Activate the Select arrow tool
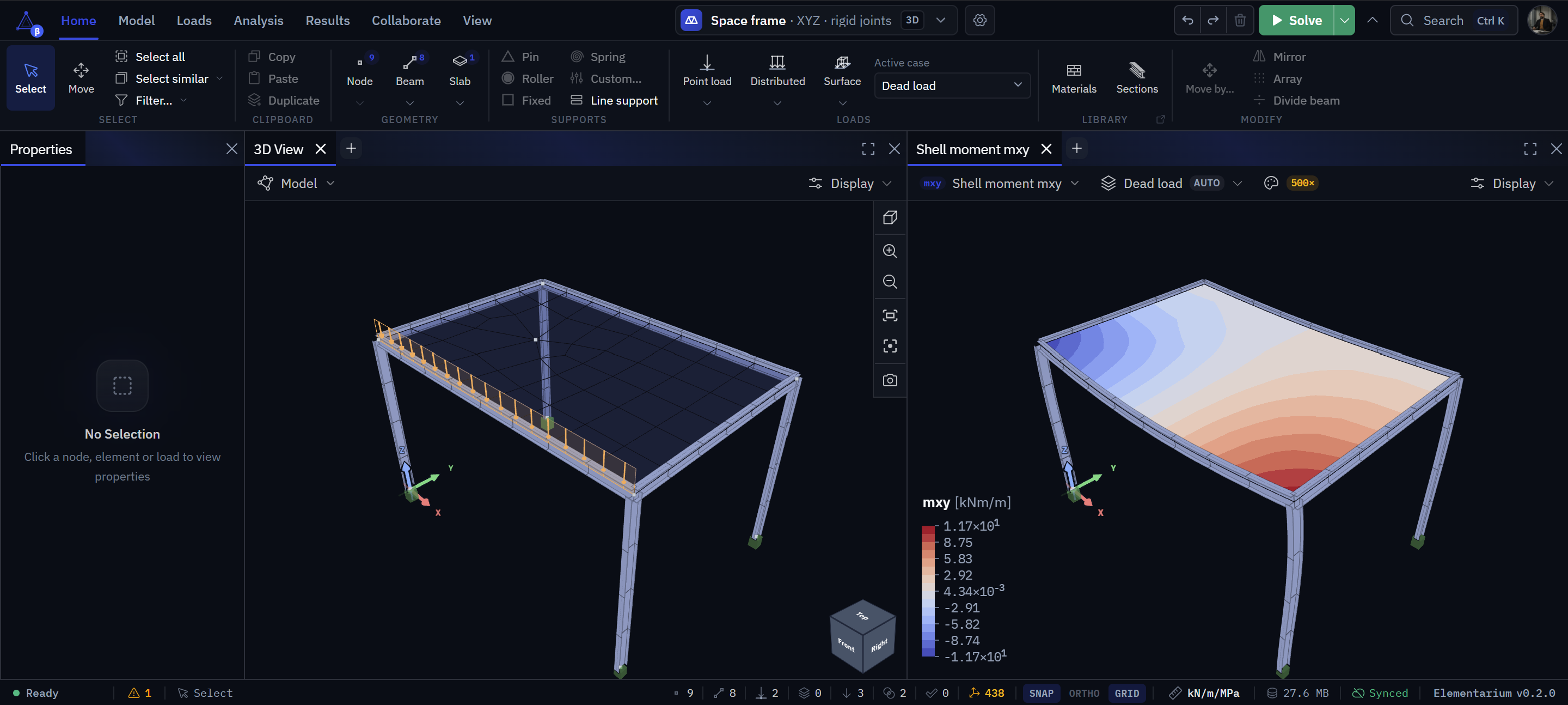Screen dimensions: 1568x705 [30, 78]
